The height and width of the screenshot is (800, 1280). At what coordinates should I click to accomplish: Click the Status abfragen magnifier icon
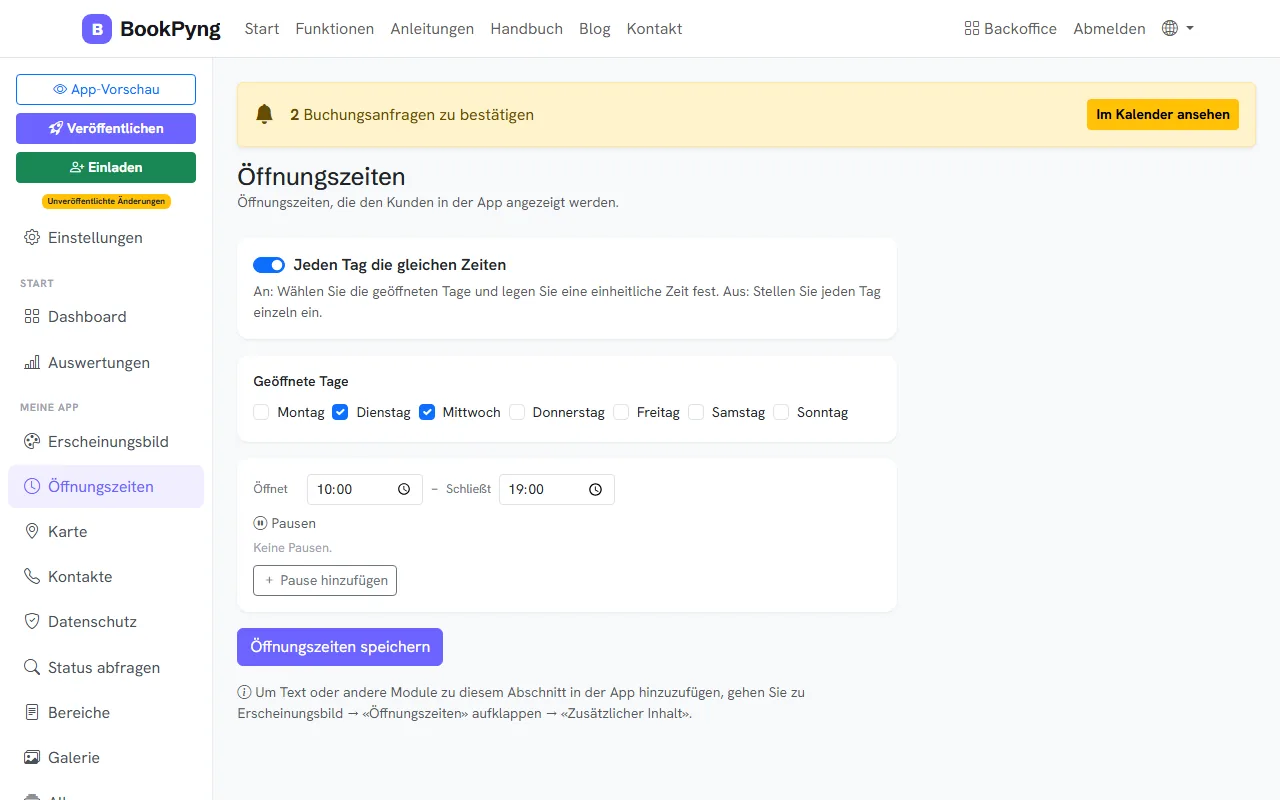32,668
